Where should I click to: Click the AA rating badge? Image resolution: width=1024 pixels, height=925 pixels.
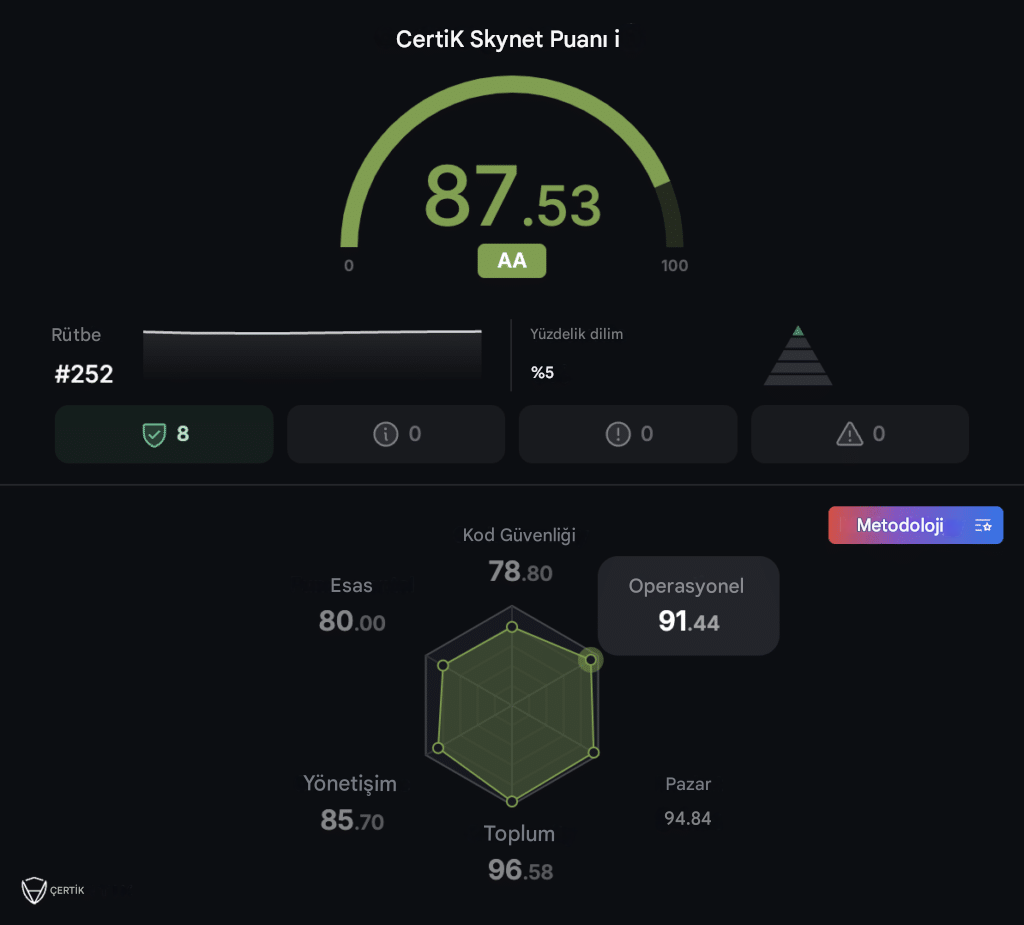point(512,261)
